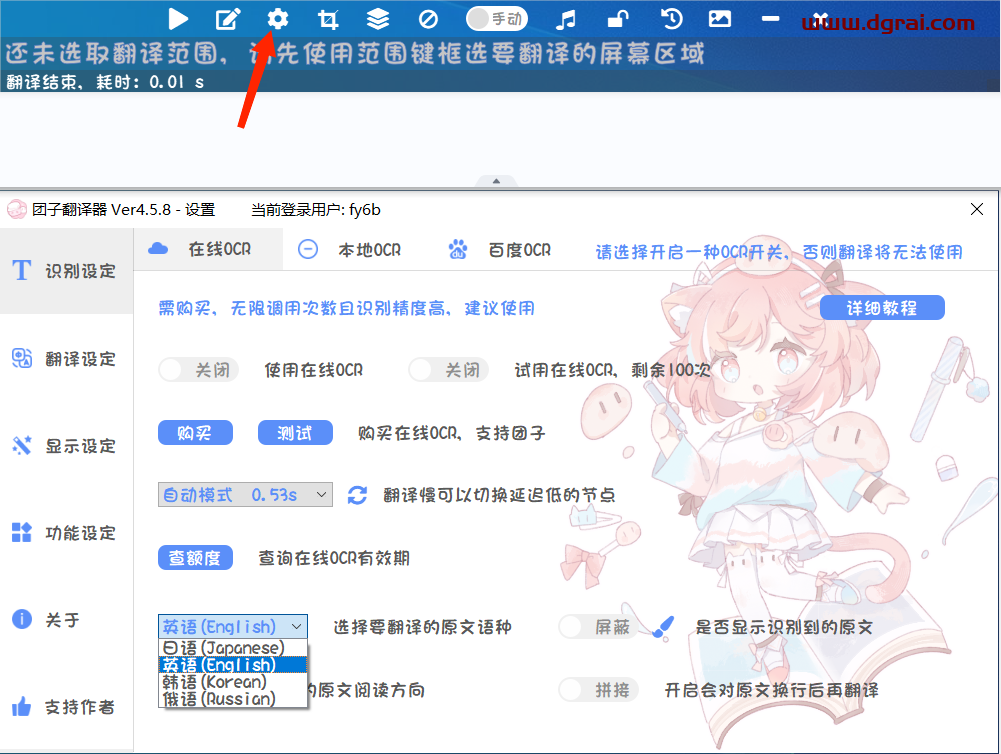The image size is (1001, 754).
Task: Select the crop range tool icon
Action: click(327, 20)
